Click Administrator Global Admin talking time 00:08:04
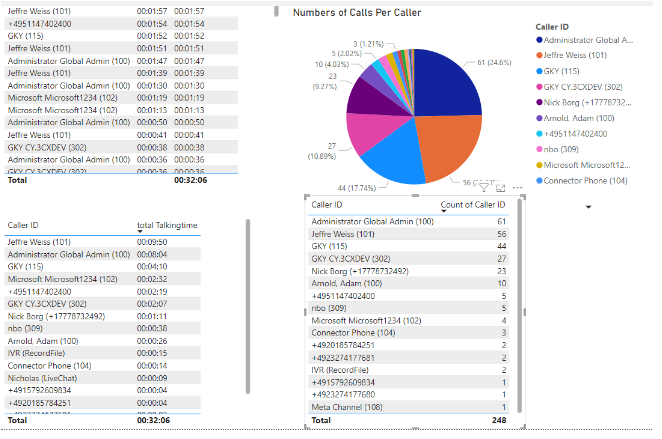The image size is (662, 439). (152, 255)
